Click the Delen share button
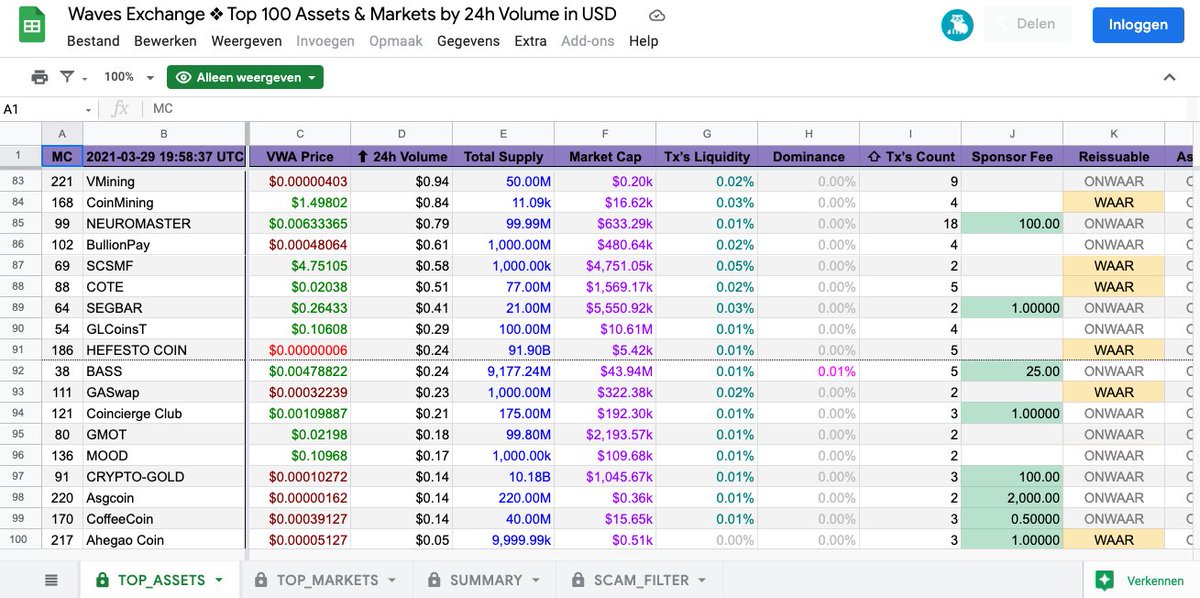The image size is (1200, 598). pos(1028,25)
